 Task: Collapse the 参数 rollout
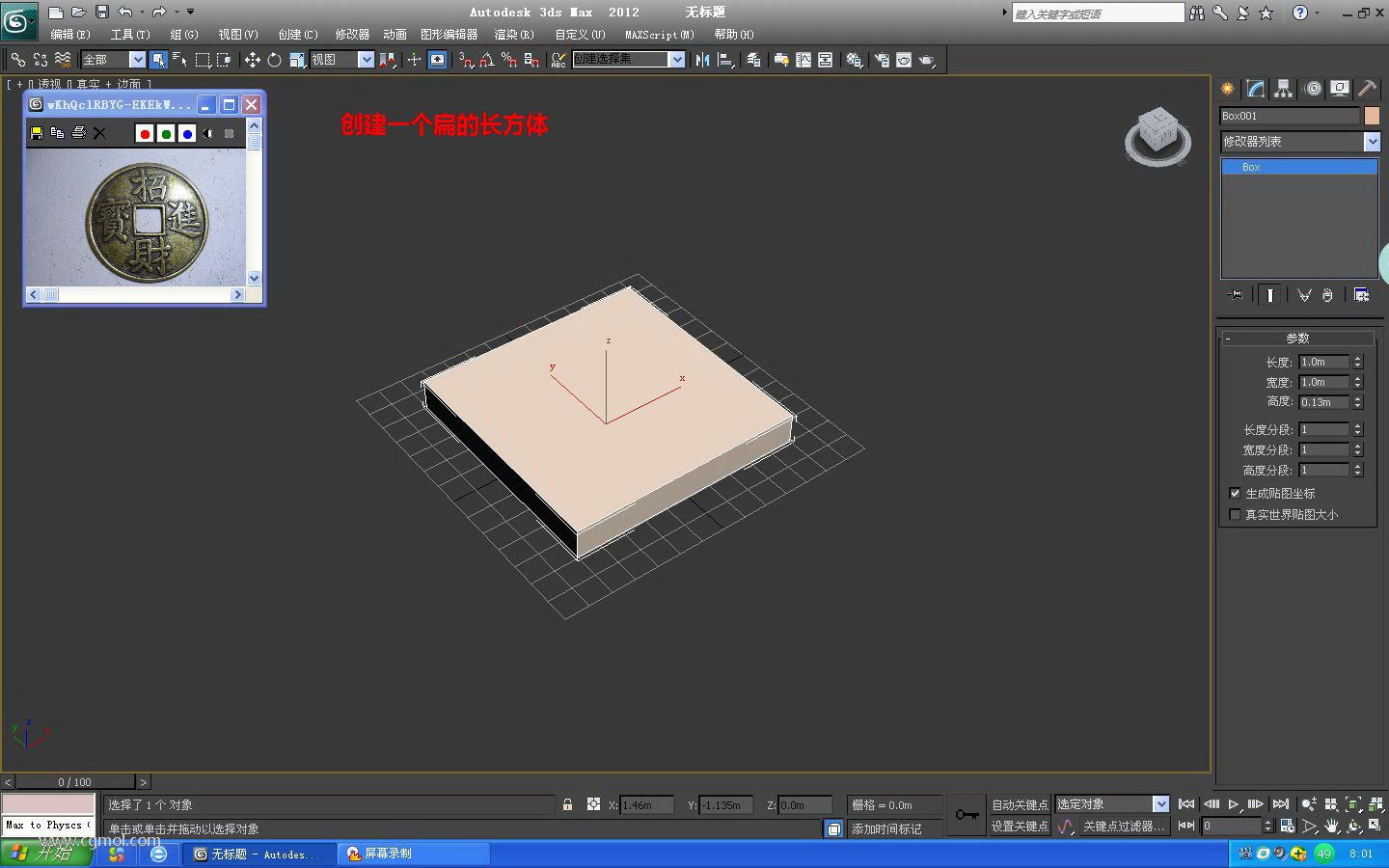pyautogui.click(x=1297, y=339)
